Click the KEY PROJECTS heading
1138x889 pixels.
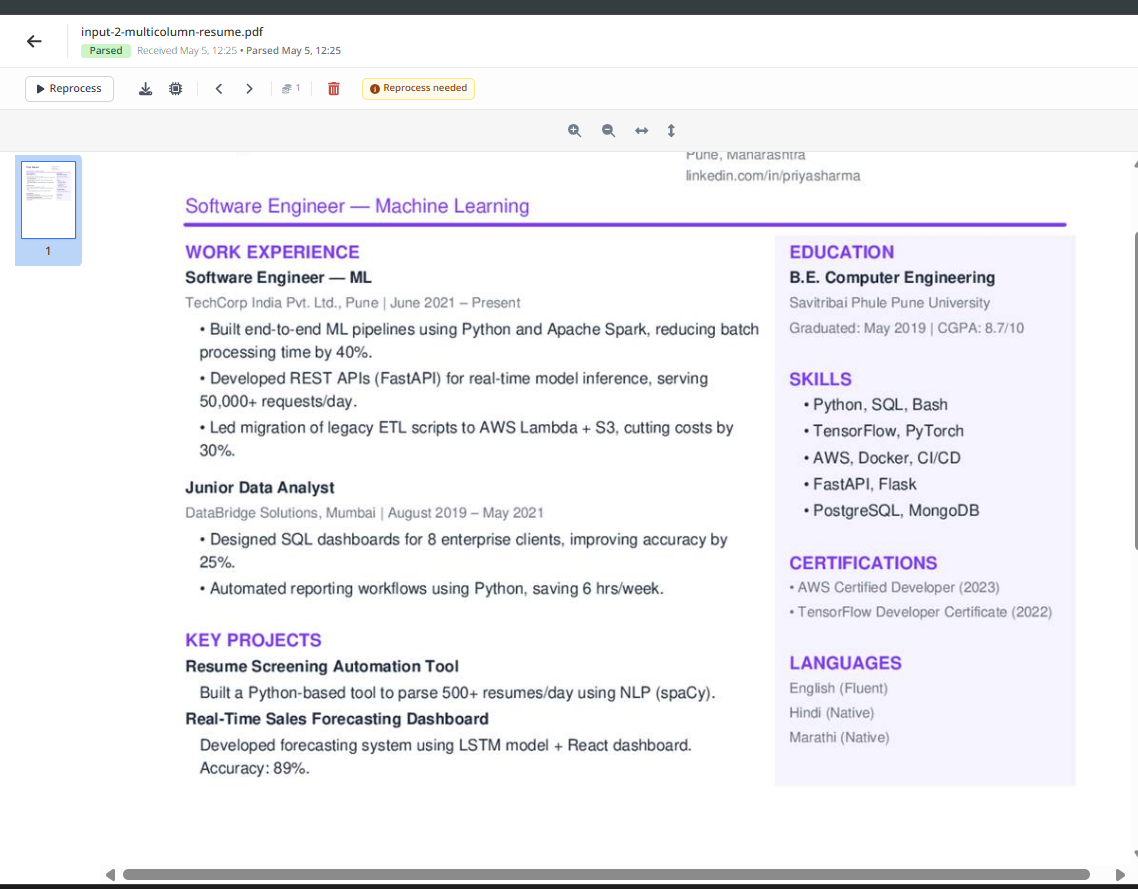(253, 640)
